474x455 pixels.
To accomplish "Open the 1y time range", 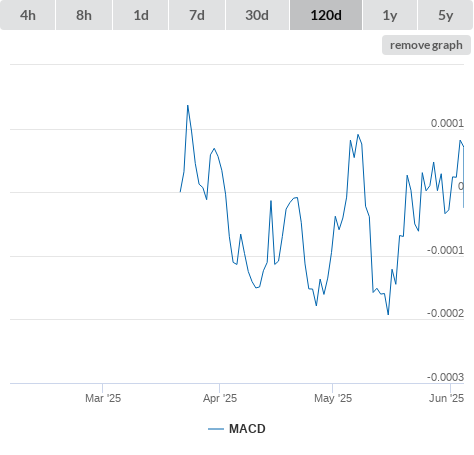I will pos(390,15).
